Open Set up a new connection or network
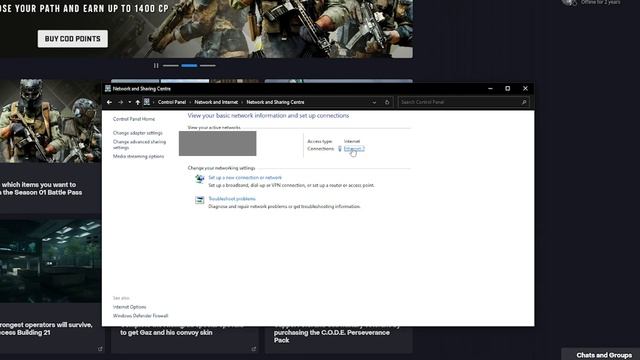The image size is (640, 360). tap(245, 178)
